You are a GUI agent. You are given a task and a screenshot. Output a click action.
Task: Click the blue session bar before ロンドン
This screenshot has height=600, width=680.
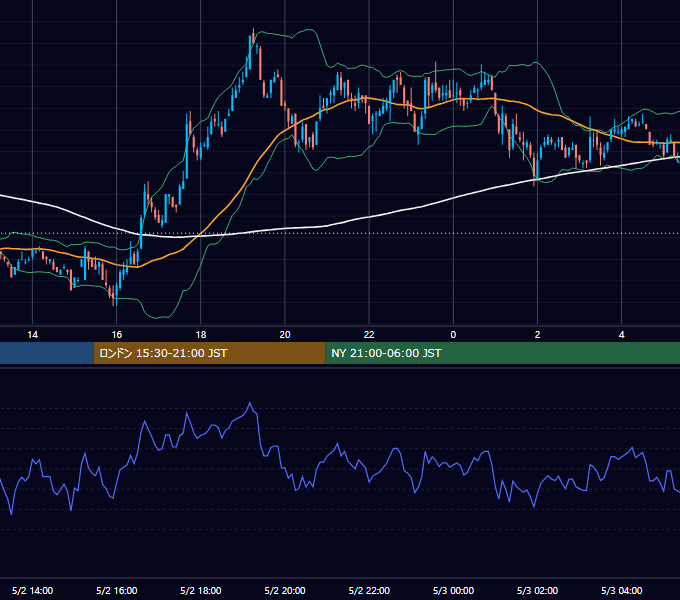pyautogui.click(x=47, y=353)
